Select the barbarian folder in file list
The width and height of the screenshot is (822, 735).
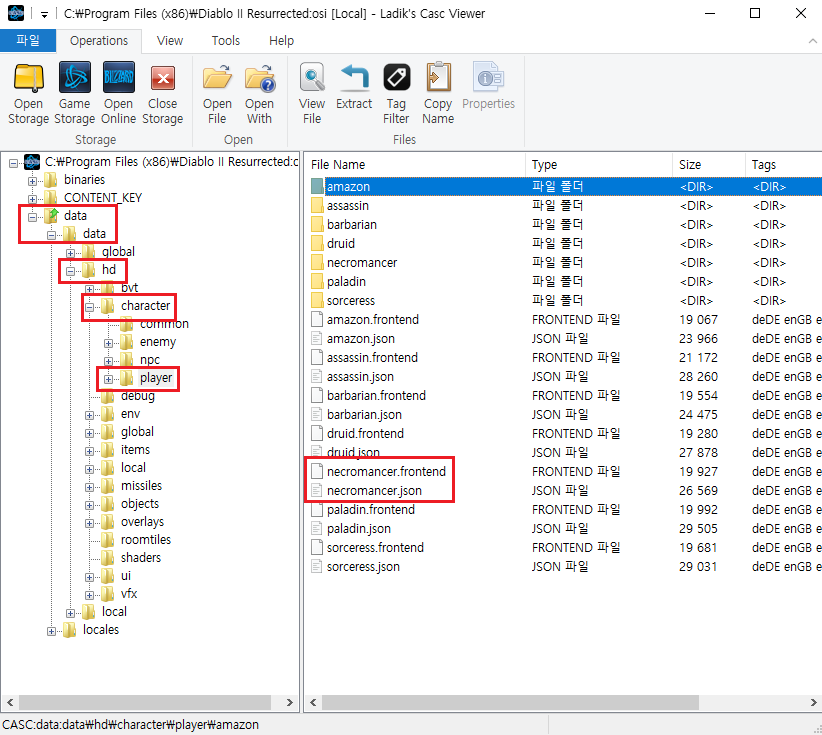coord(352,224)
